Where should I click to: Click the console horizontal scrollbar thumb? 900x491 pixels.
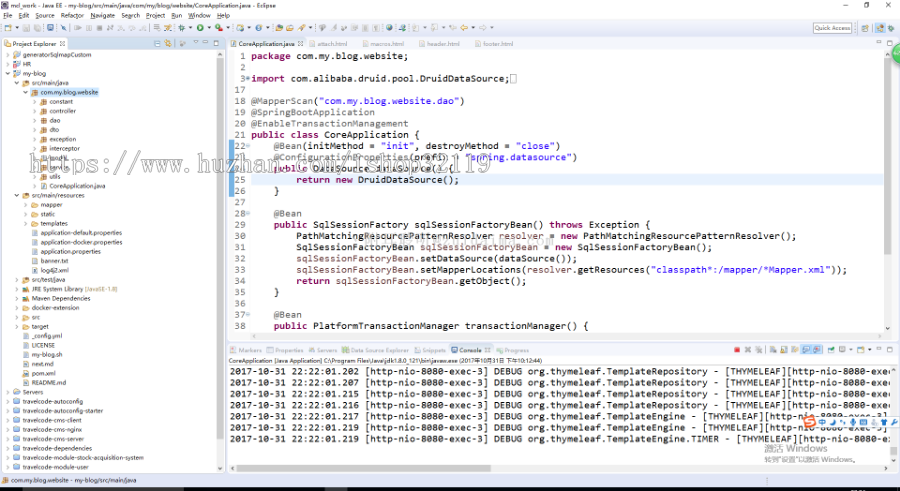(x=363, y=468)
